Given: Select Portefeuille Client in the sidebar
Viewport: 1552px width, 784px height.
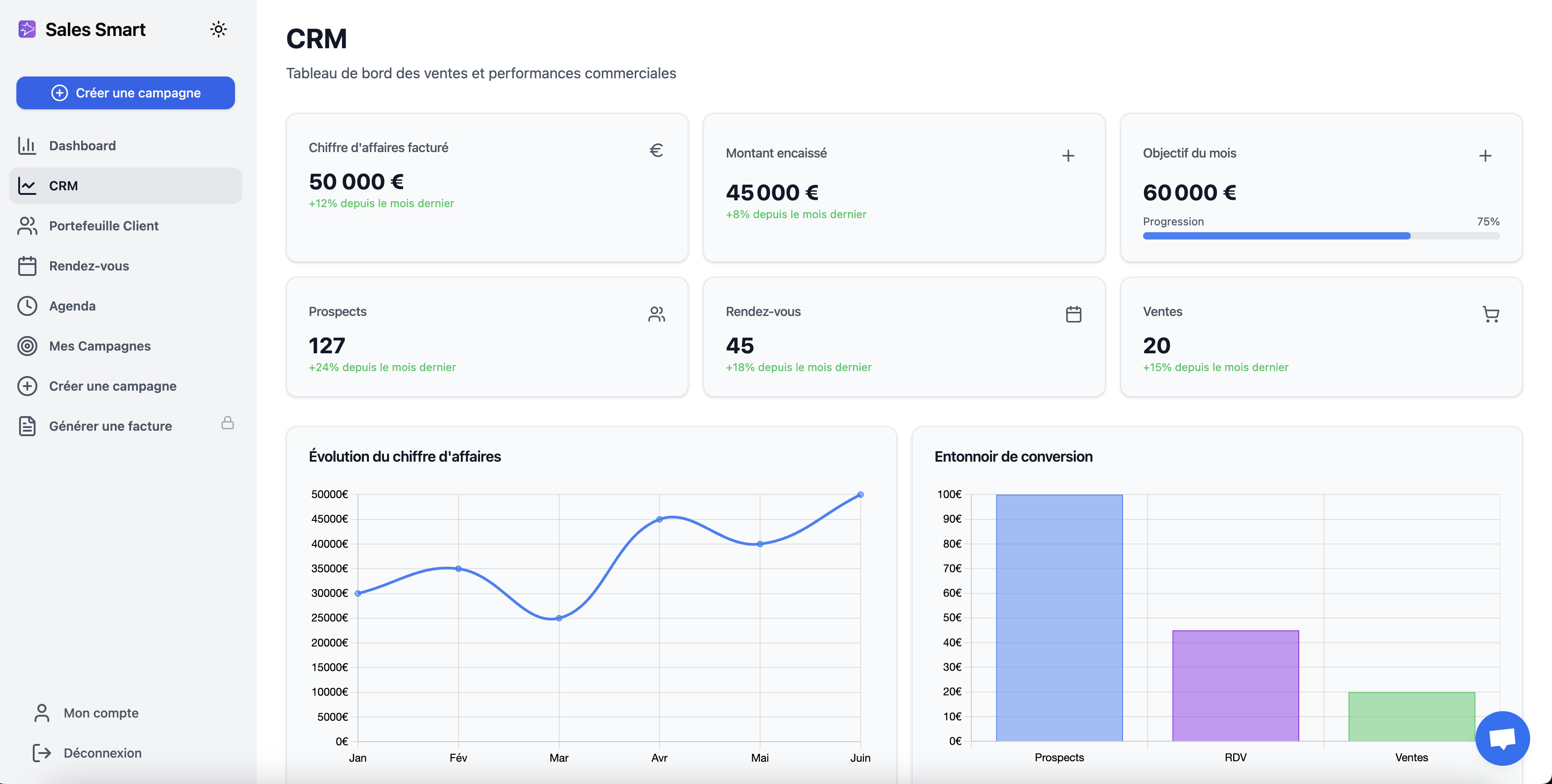Looking at the screenshot, I should point(104,226).
